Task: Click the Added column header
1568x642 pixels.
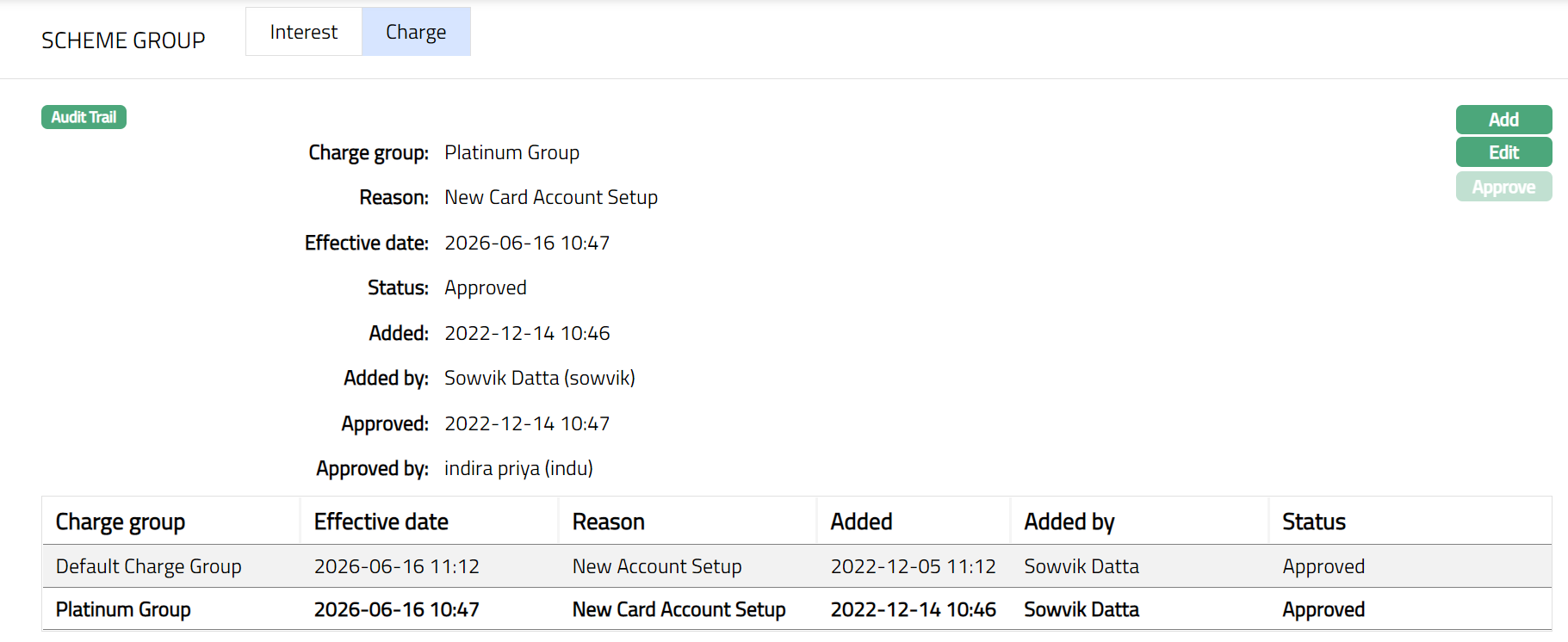Action: coord(861,522)
